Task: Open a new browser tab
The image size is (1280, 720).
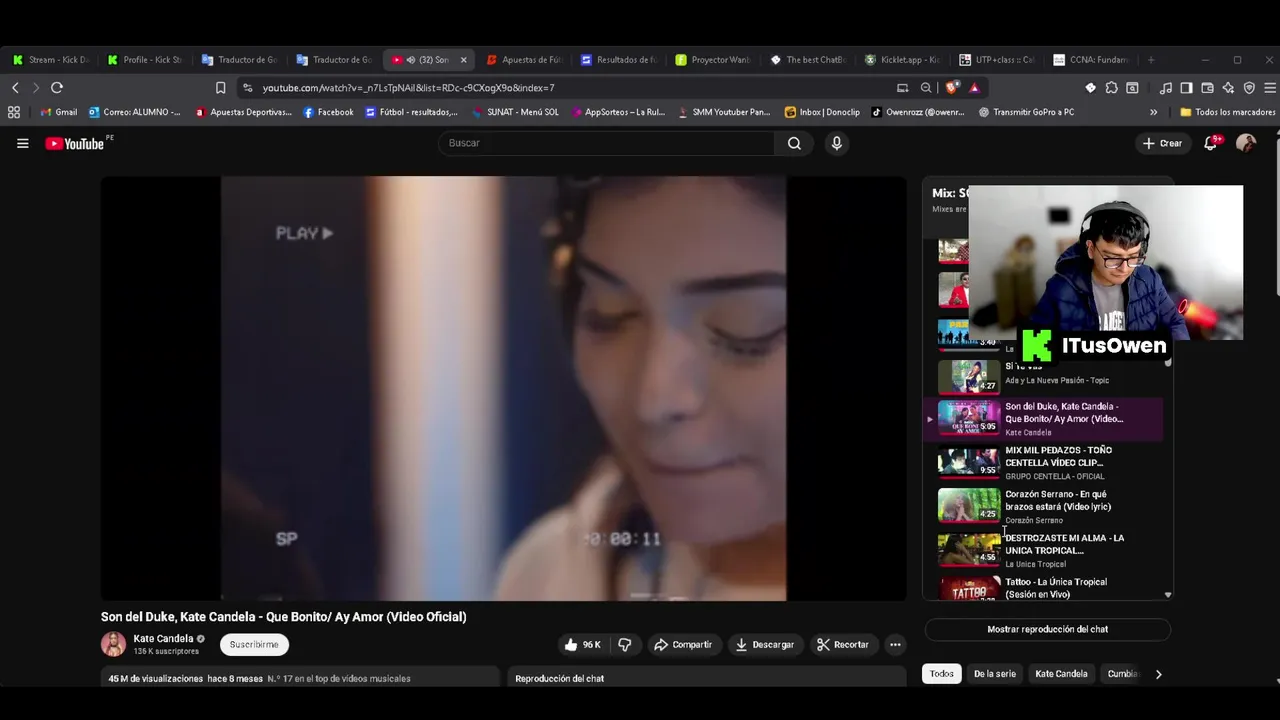Action: click(x=1151, y=60)
